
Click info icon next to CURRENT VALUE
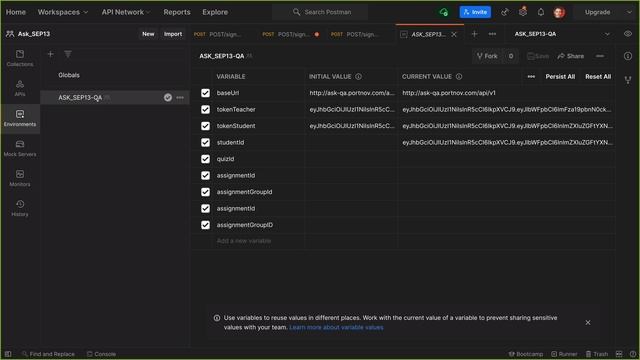(x=459, y=76)
